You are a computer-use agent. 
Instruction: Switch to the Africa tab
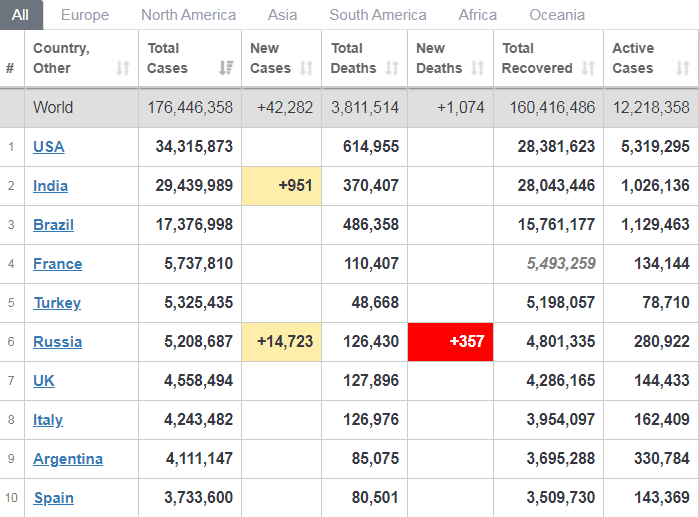tap(478, 15)
